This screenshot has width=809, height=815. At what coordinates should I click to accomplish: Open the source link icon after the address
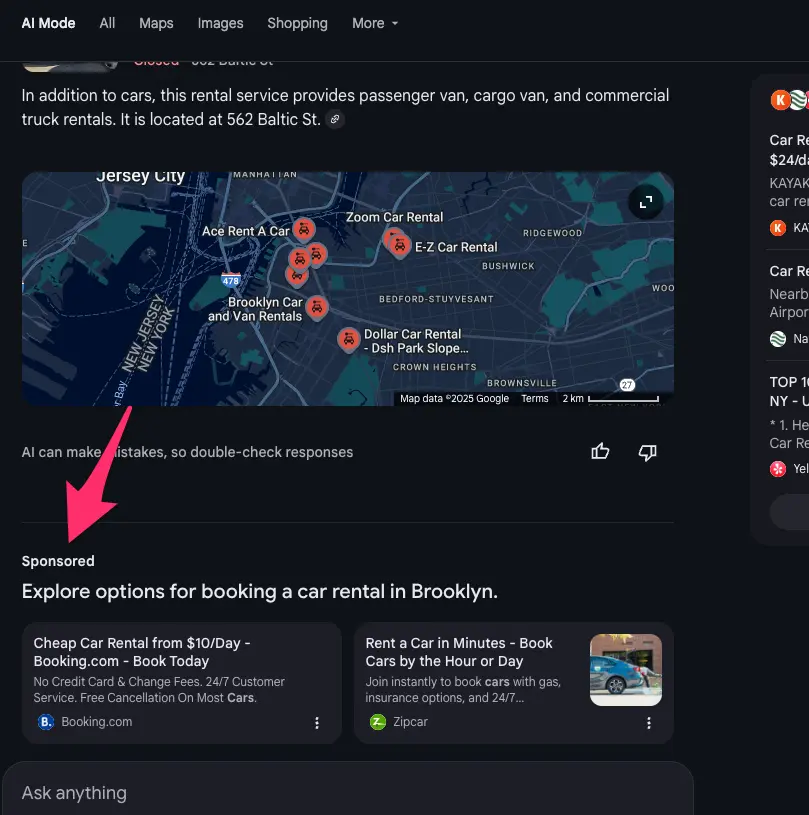click(x=335, y=118)
